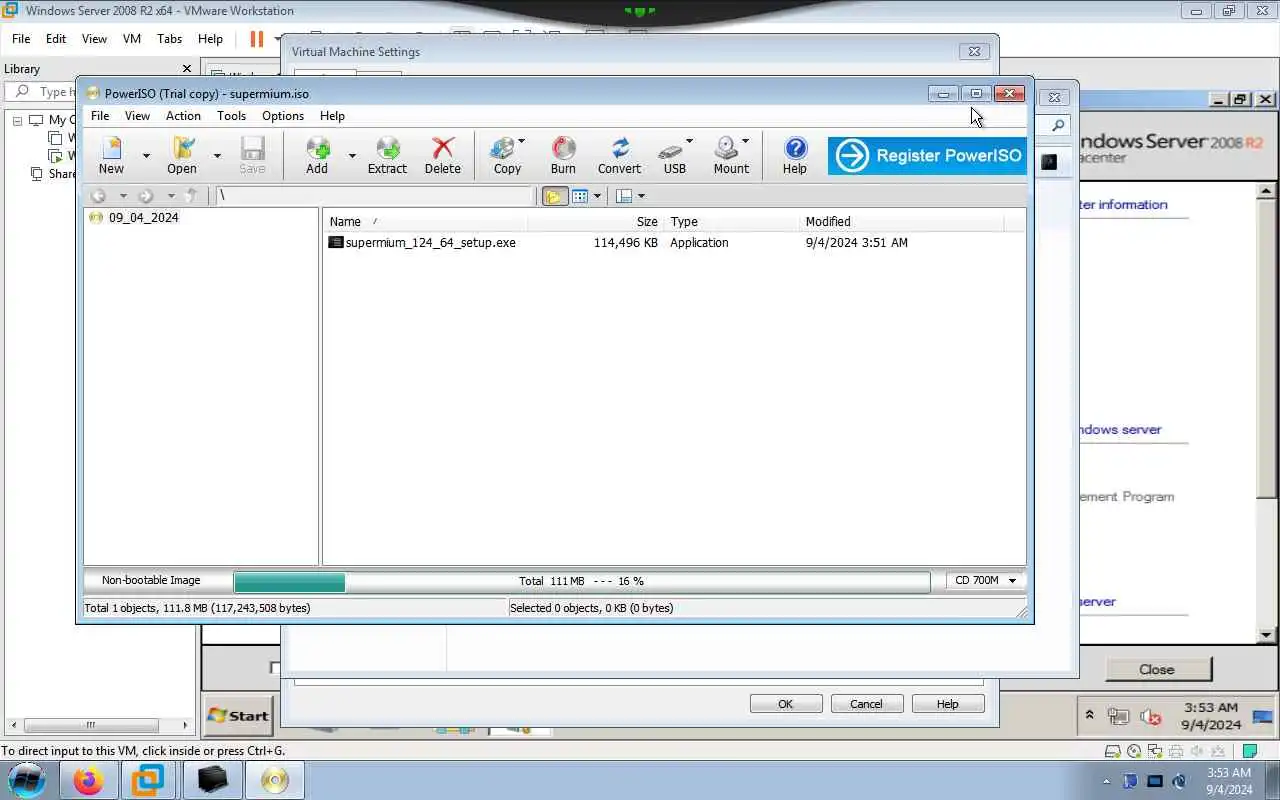Toggle the folder tree view button
Viewport: 1280px width, 800px height.
(x=554, y=196)
